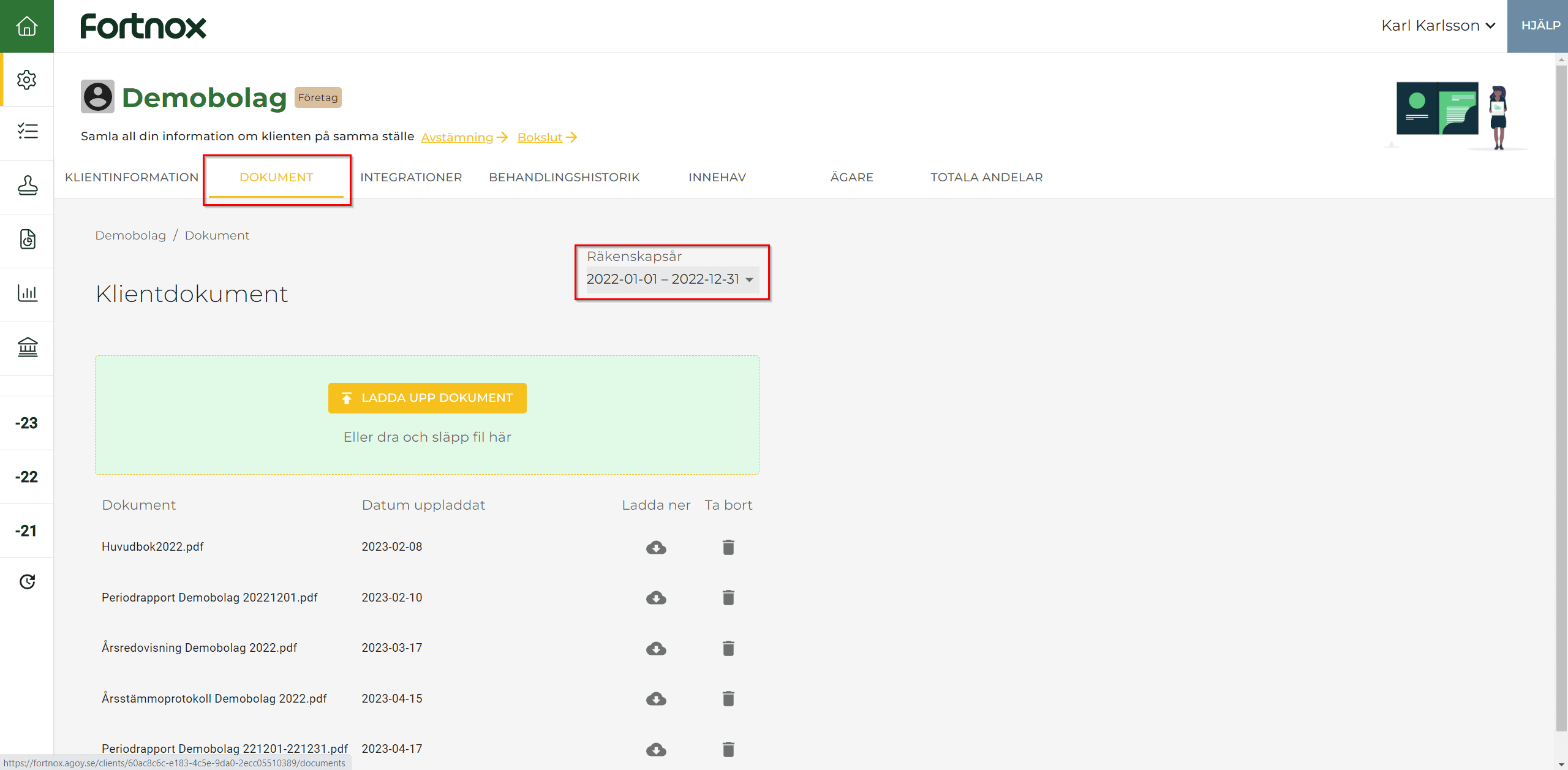Click Demobolag in the breadcrumb
The image size is (1568, 770).
click(x=130, y=235)
